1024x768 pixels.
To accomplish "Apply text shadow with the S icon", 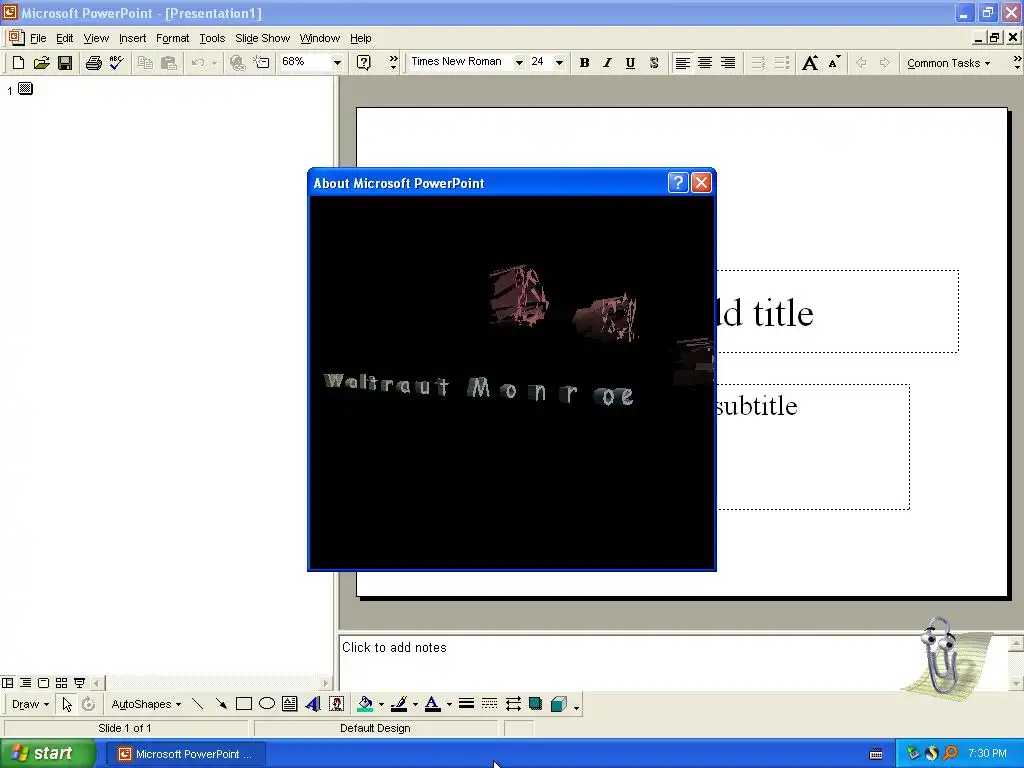I will point(654,63).
